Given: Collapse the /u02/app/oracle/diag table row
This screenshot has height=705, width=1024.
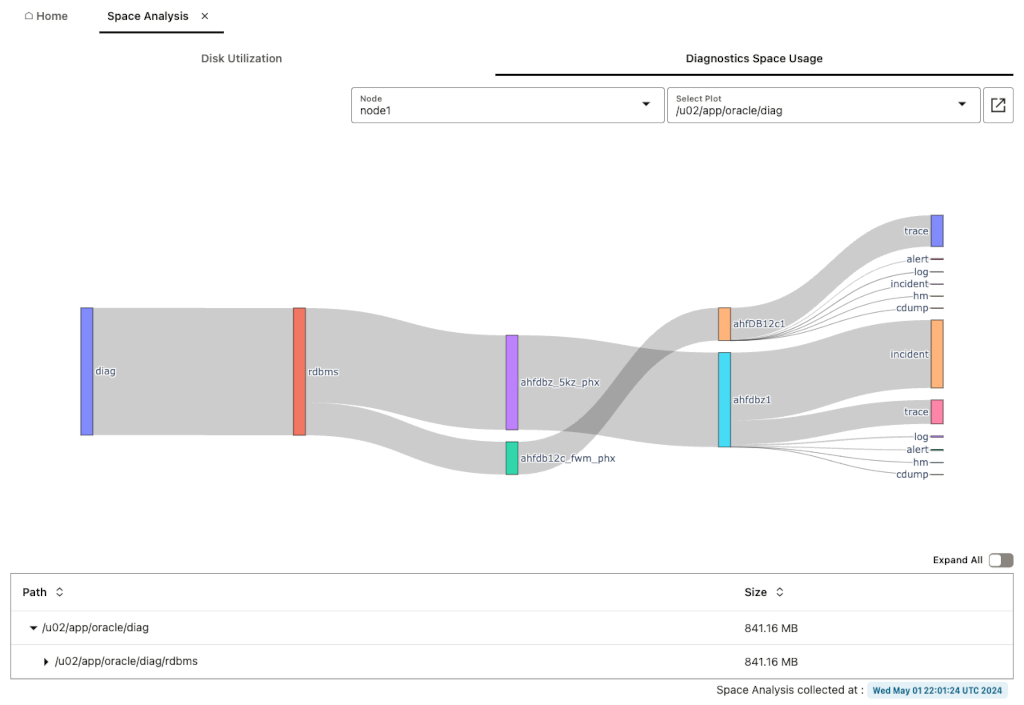Looking at the screenshot, I should click(33, 627).
